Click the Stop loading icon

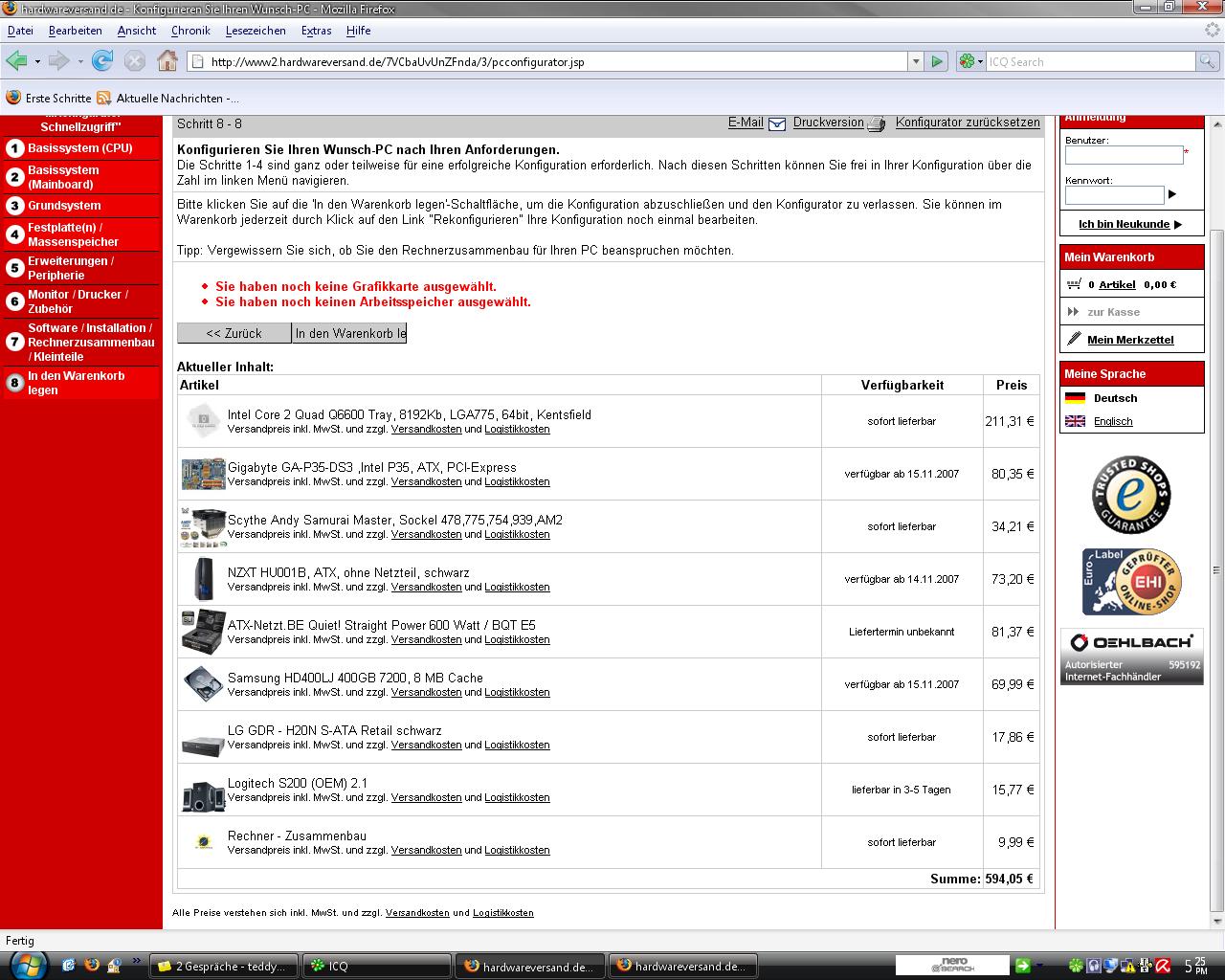click(135, 61)
